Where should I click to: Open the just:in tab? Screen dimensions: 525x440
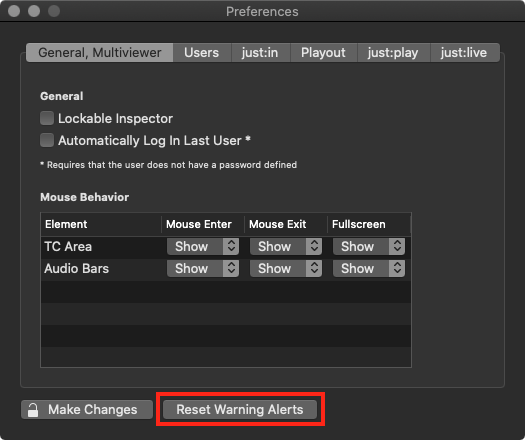pos(260,53)
